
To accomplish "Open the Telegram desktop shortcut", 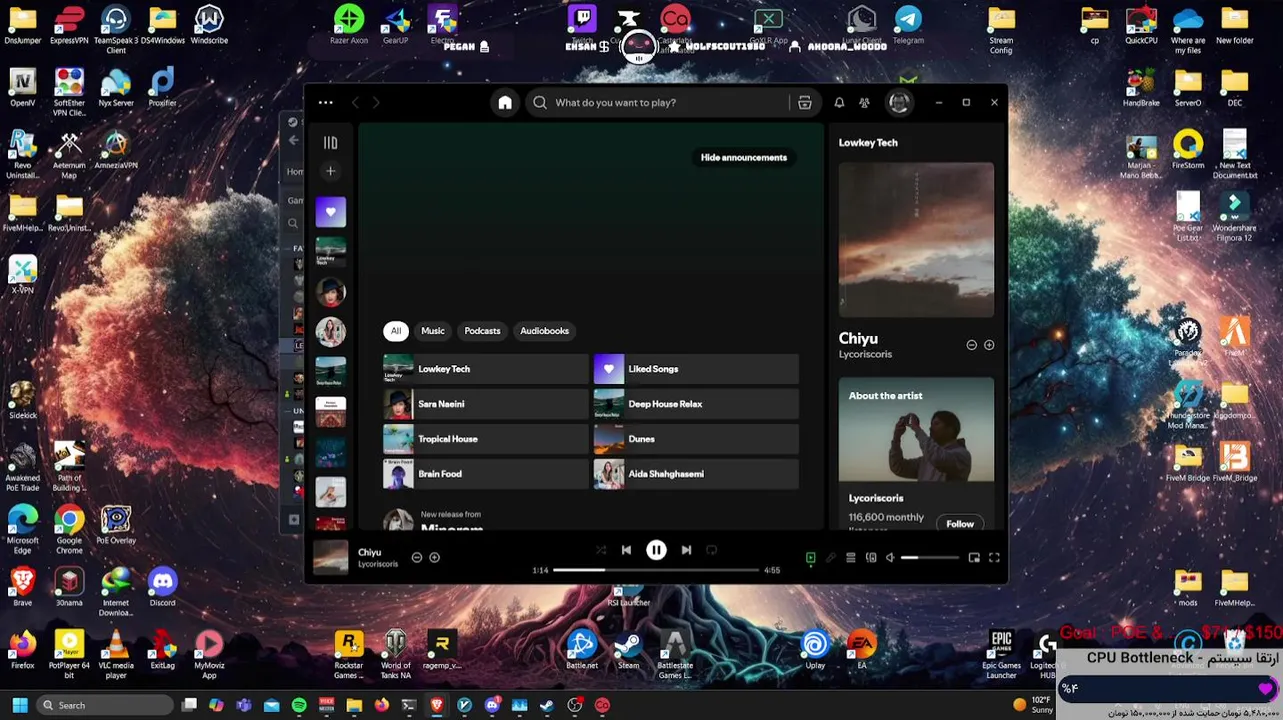I will [908, 25].
